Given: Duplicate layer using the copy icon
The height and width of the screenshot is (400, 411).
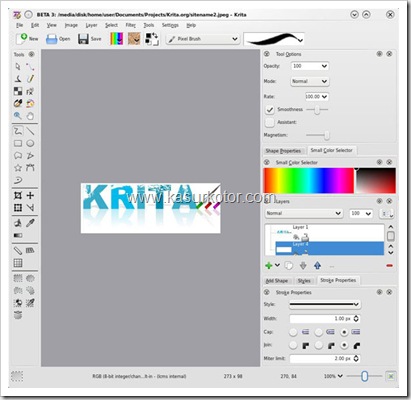Looking at the screenshot, I should [289, 265].
